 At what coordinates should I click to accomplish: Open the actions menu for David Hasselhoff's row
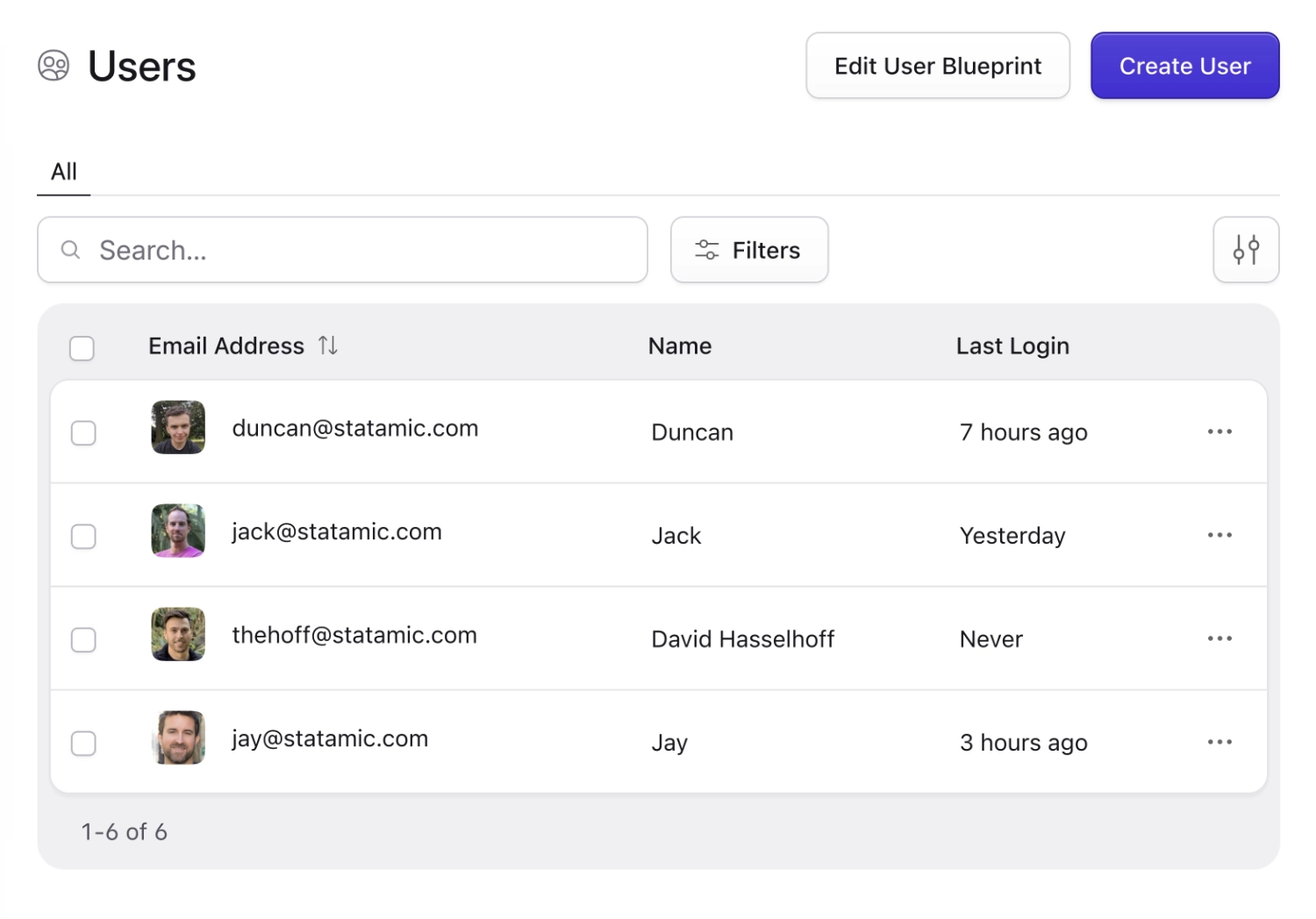(x=1219, y=638)
